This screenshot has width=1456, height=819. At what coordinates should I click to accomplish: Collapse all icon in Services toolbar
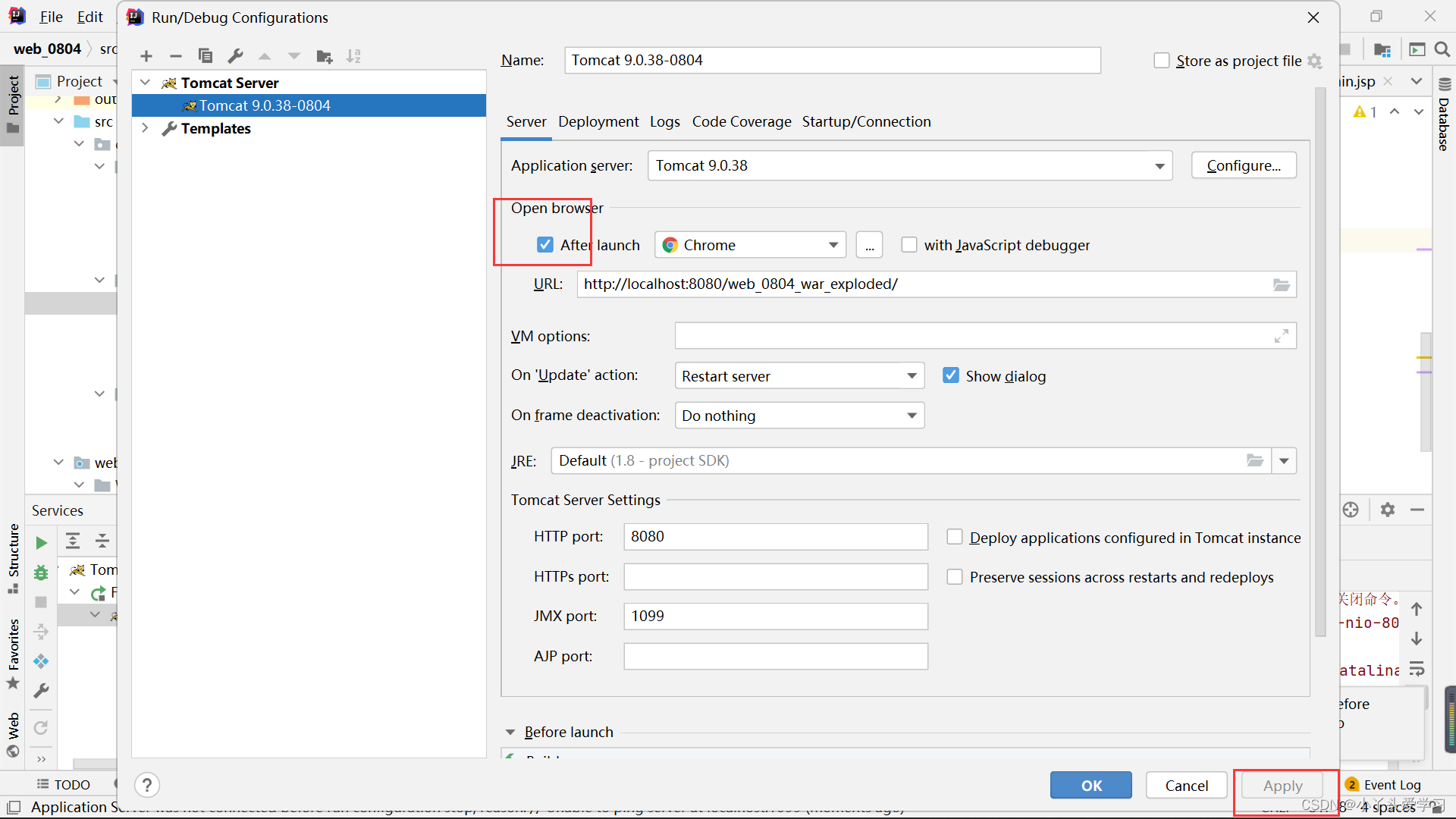[102, 541]
